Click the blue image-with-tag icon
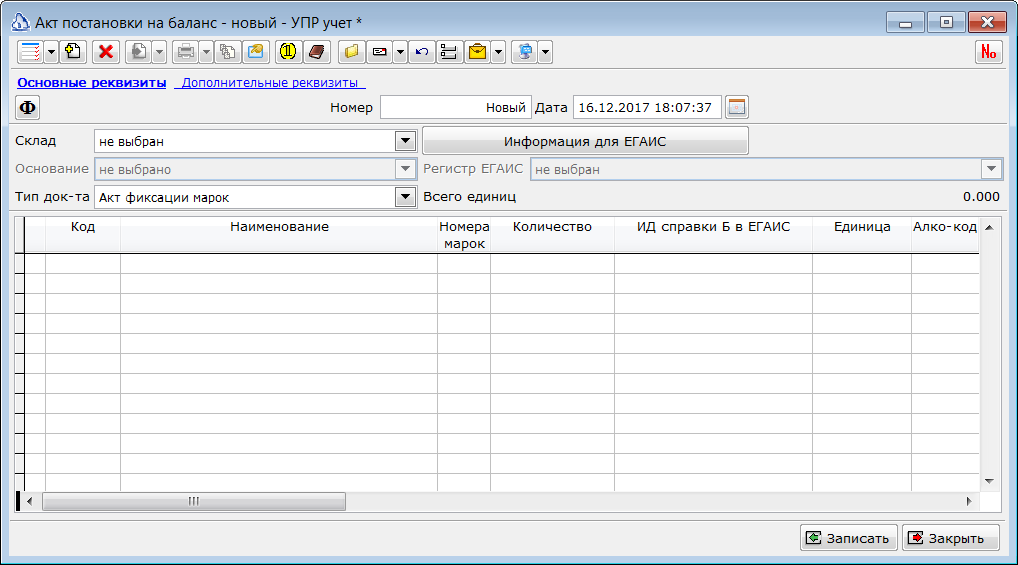Image resolution: width=1018 pixels, height=565 pixels. click(256, 52)
